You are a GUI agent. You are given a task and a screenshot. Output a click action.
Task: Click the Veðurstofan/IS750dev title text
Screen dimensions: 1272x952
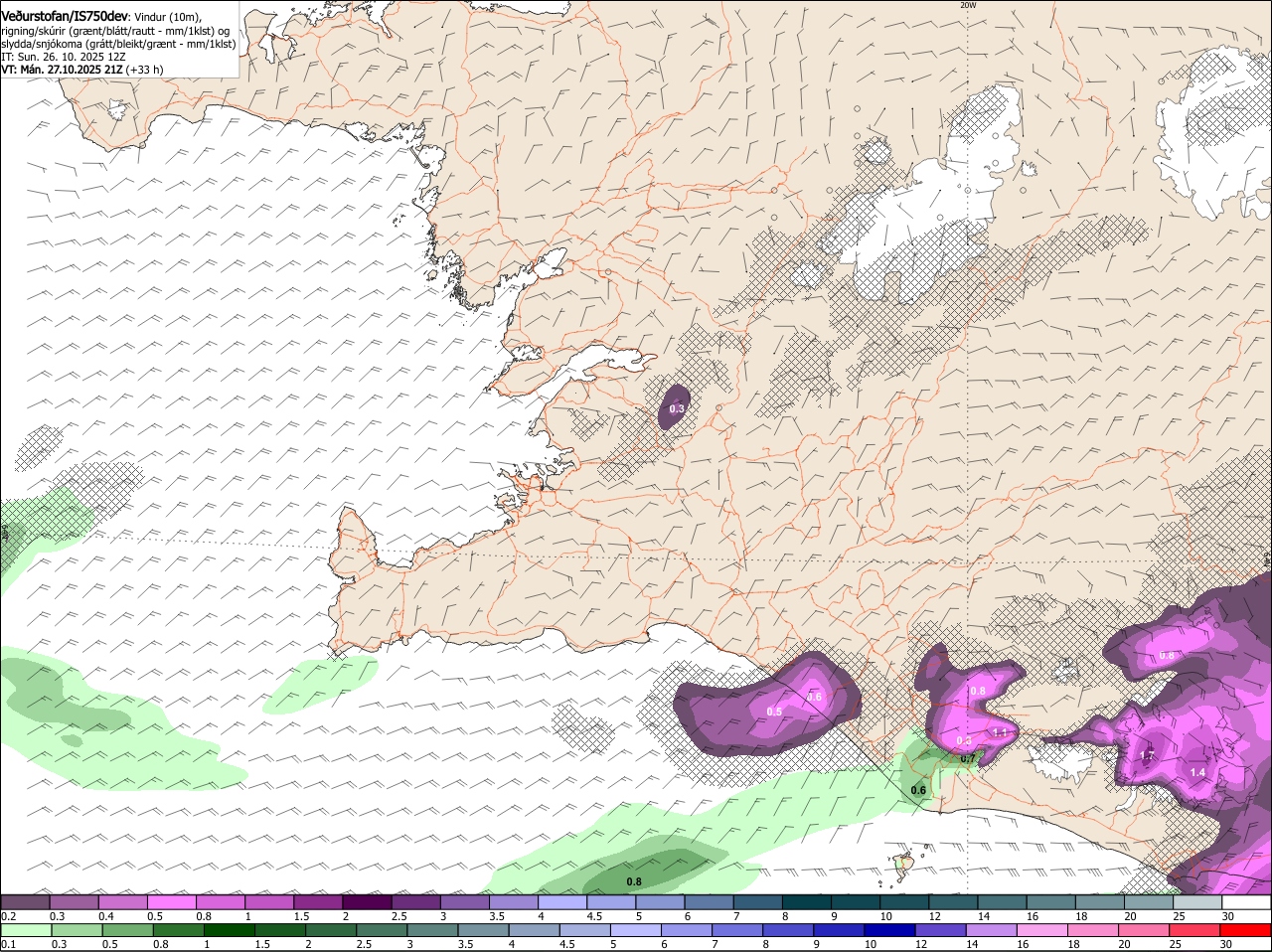65,16
